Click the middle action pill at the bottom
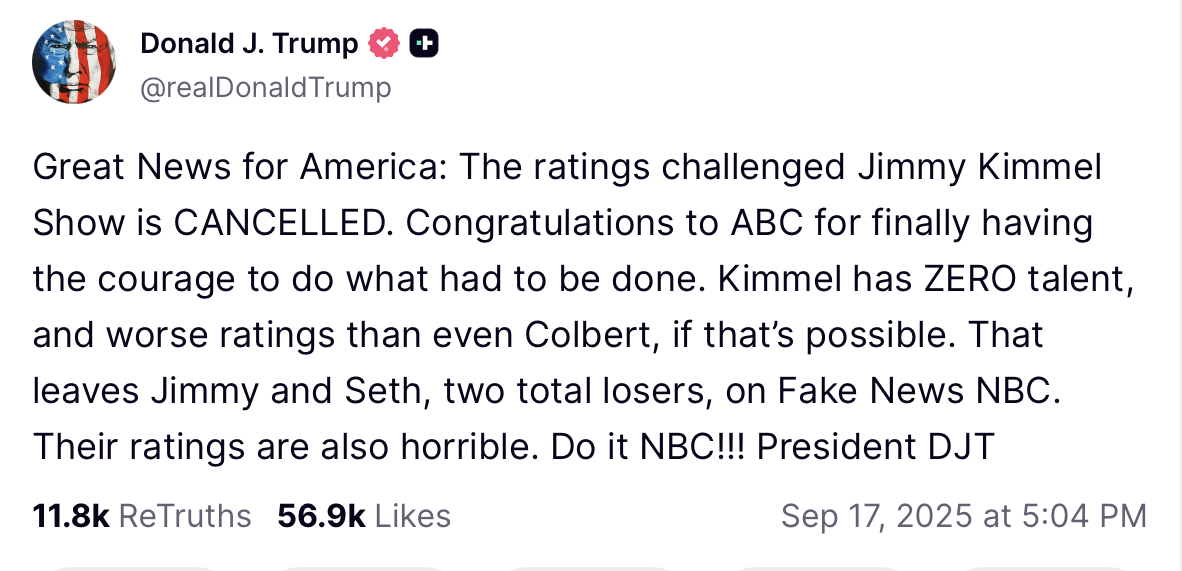The width and height of the screenshot is (1182, 571). click(590, 567)
